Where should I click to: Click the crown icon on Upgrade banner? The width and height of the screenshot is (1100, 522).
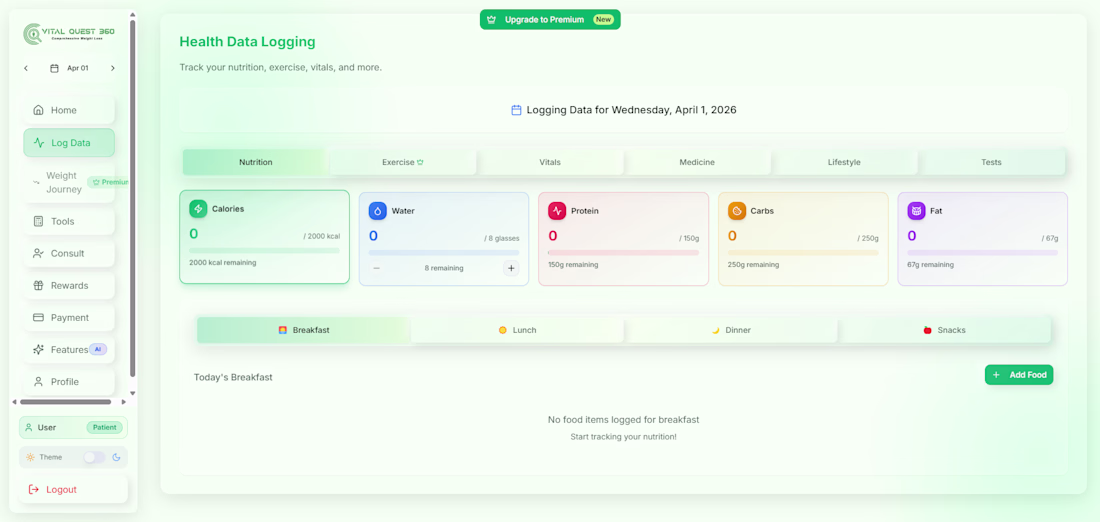coord(491,20)
